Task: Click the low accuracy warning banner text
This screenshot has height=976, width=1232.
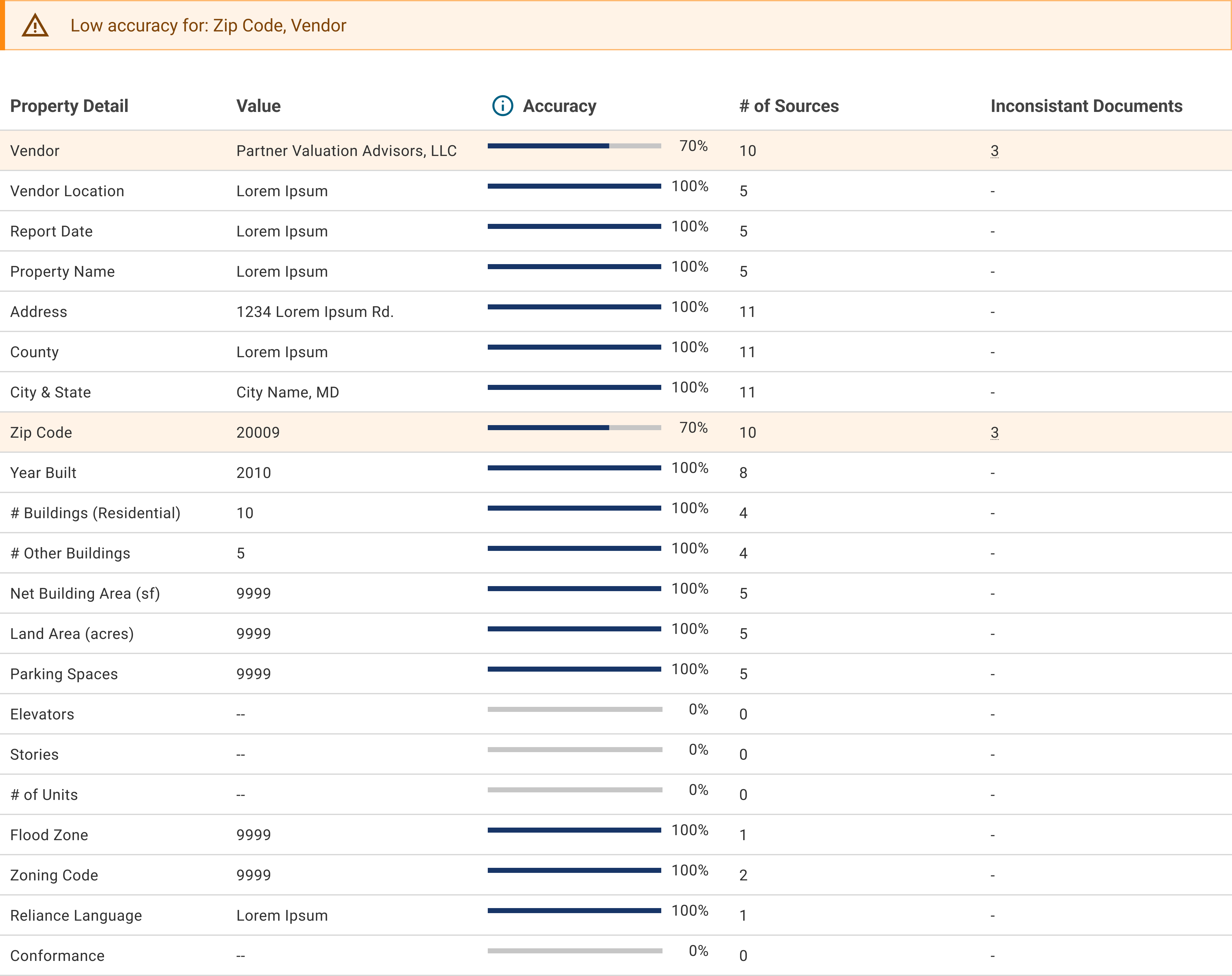Action: click(x=208, y=26)
